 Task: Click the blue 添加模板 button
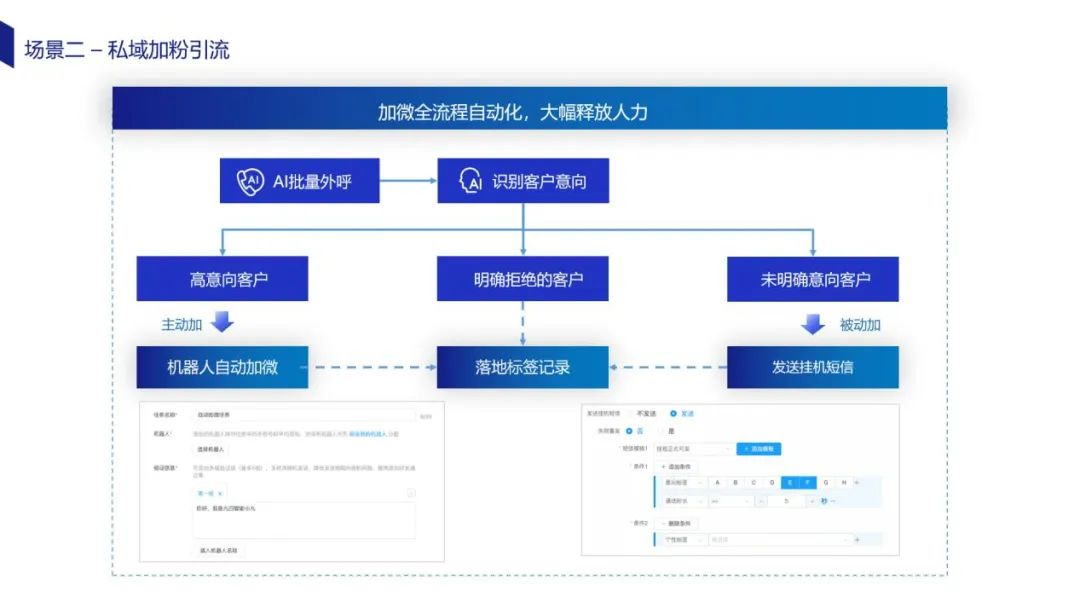(758, 449)
